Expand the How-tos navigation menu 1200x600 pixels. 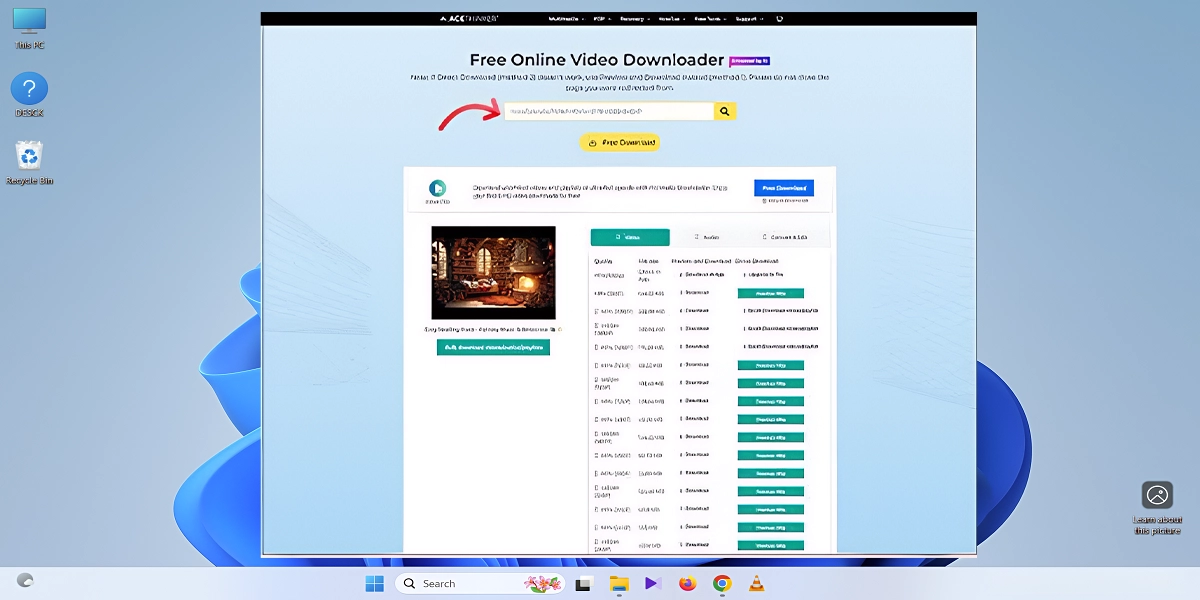pyautogui.click(x=671, y=18)
